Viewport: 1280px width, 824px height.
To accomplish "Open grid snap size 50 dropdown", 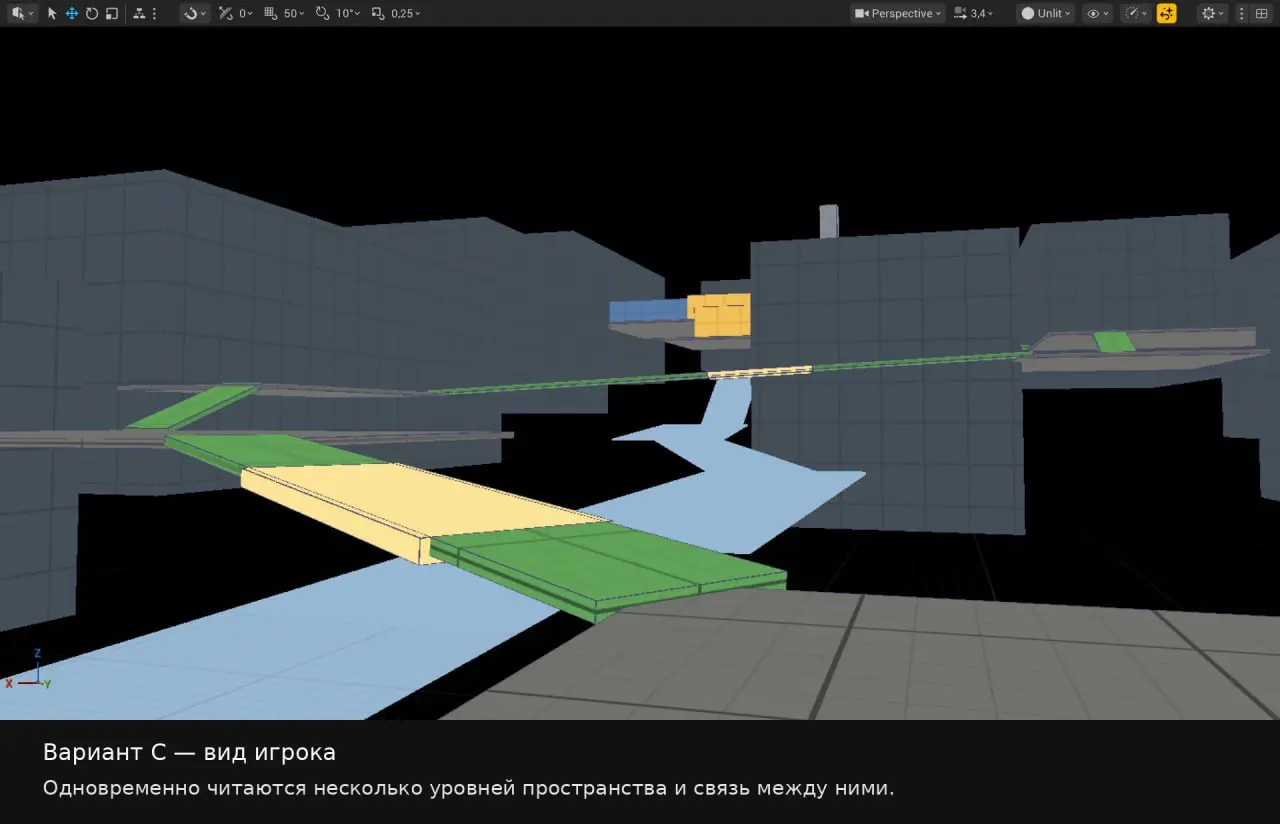I will coord(294,14).
